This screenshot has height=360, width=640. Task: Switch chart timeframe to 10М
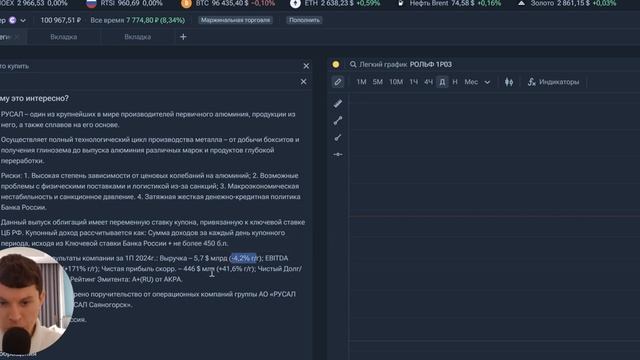coord(396,82)
